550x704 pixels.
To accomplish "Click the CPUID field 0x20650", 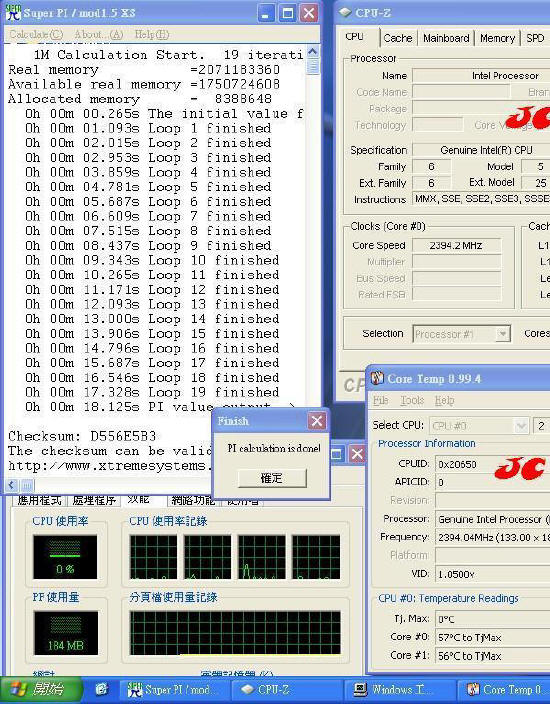I will pyautogui.click(x=492, y=464).
